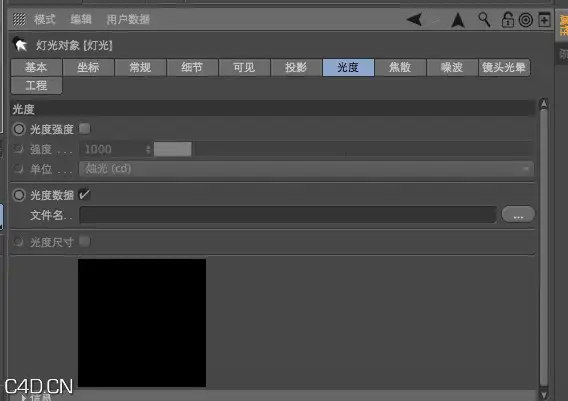568x401 pixels.
Task: Click the 强度 slider bar
Action: tap(343, 149)
